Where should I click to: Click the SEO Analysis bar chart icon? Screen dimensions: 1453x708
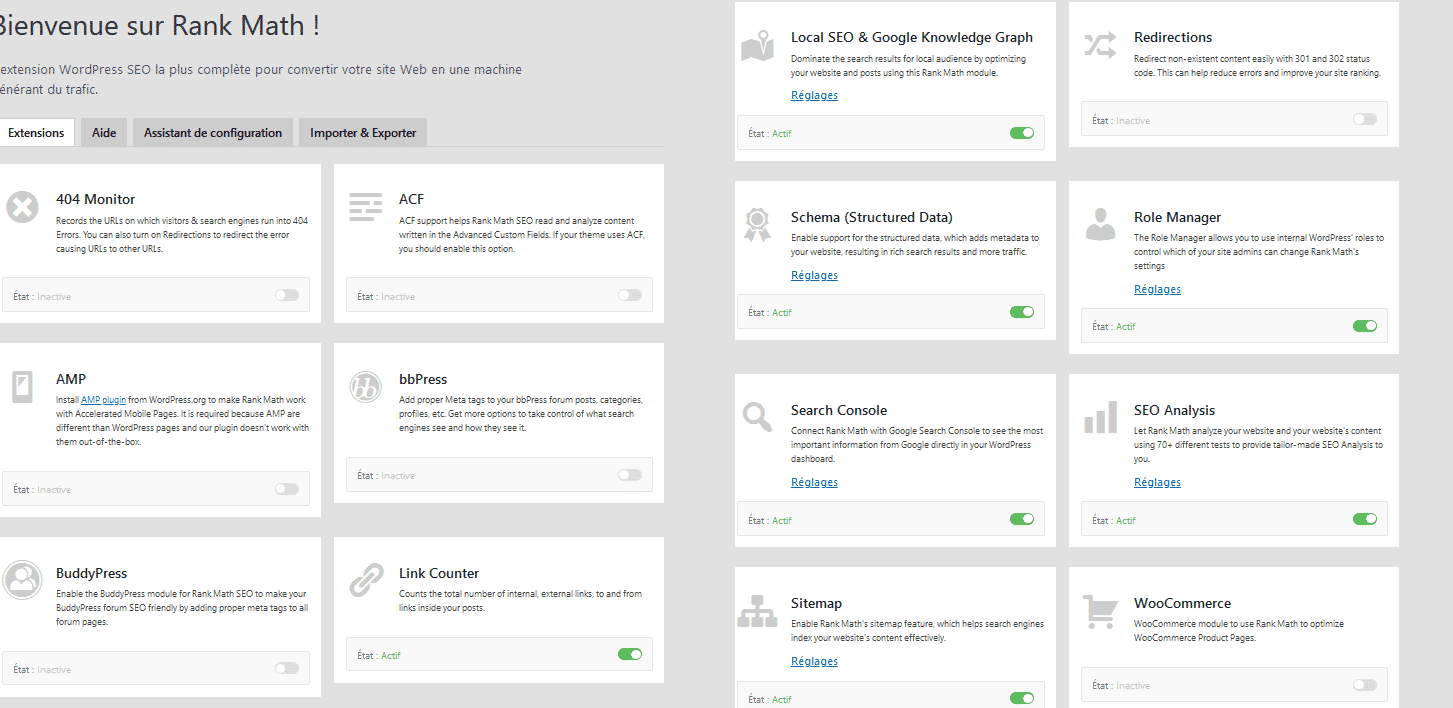tap(1100, 417)
